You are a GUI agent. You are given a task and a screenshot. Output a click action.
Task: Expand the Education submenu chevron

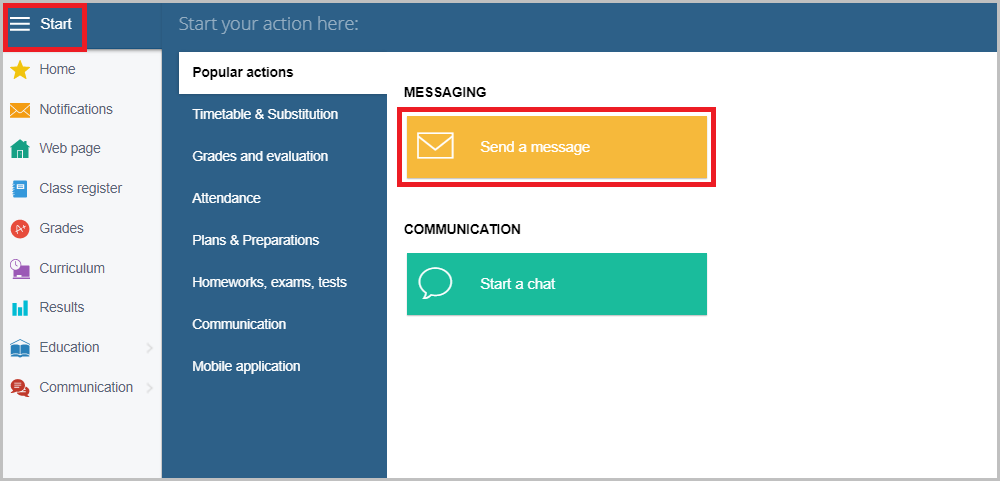click(150, 348)
